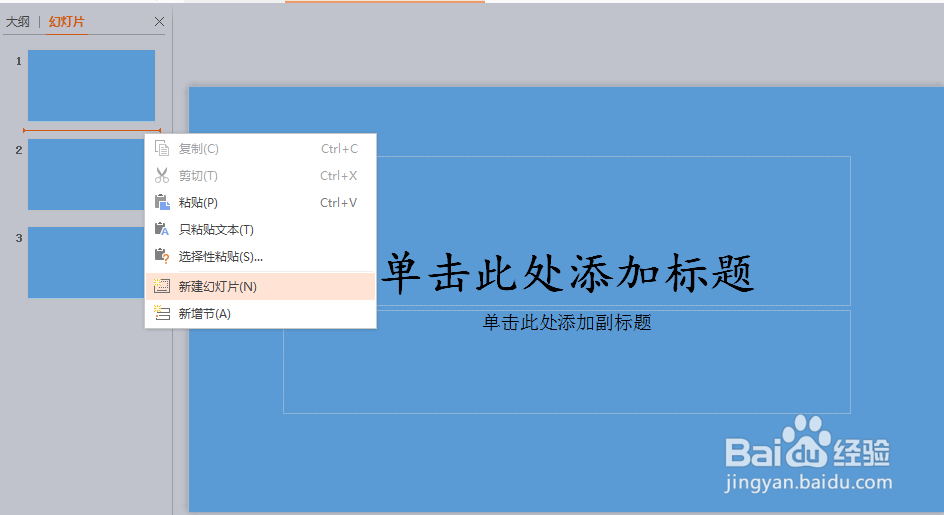Viewport: 944px width, 515px height.
Task: Click the Ctrl+C shortcut text
Action: click(x=340, y=148)
